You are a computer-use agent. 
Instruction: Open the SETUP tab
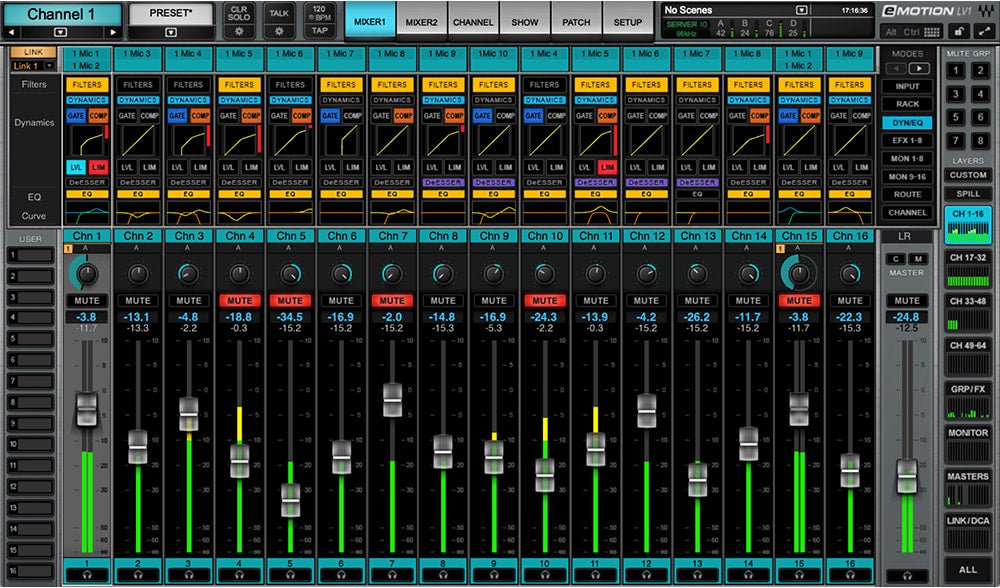click(628, 22)
